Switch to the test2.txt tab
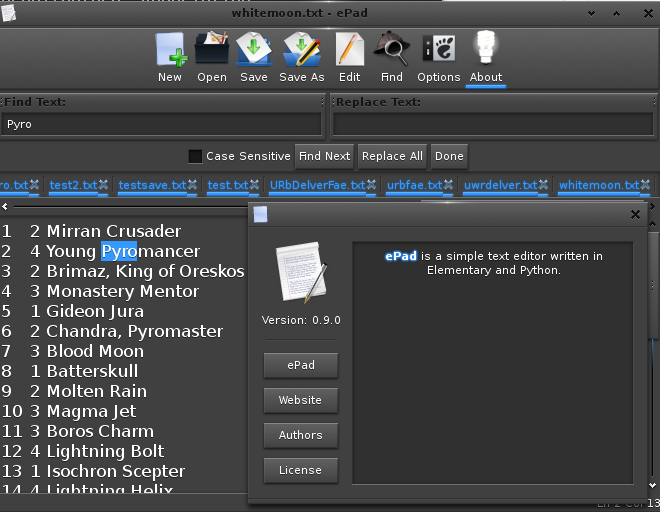The image size is (660, 512). coord(73,185)
